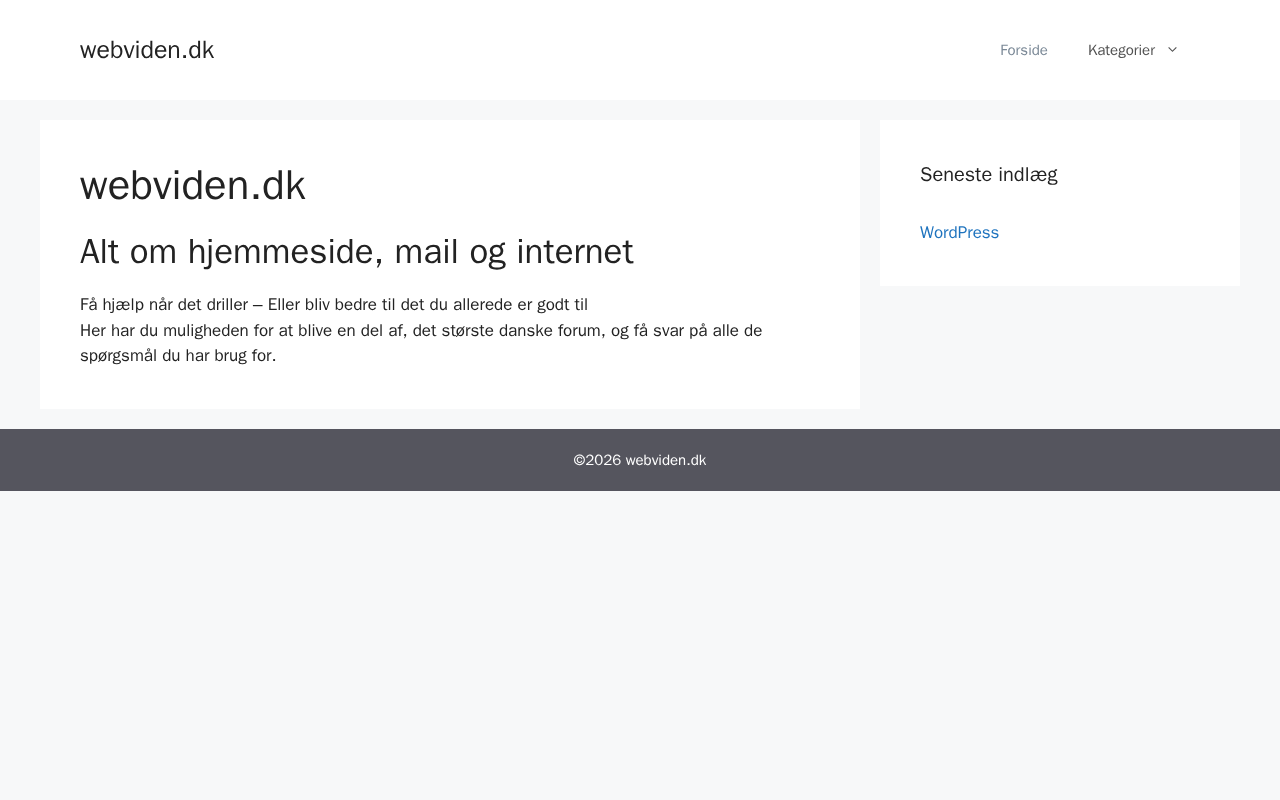The image size is (1280, 800).
Task: Click the copyright © symbol in footer
Action: pyautogui.click(x=579, y=460)
